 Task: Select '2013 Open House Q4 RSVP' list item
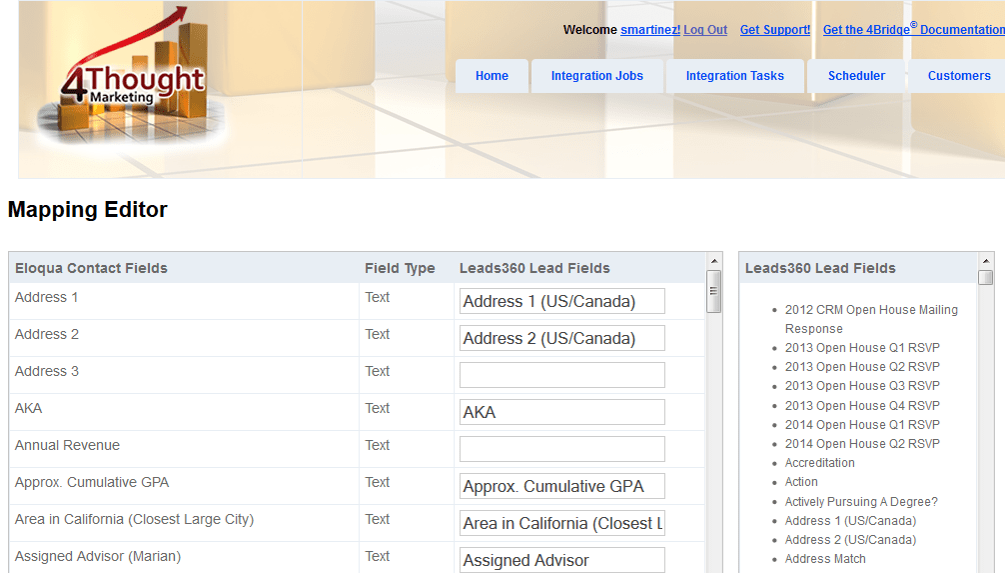tap(862, 406)
